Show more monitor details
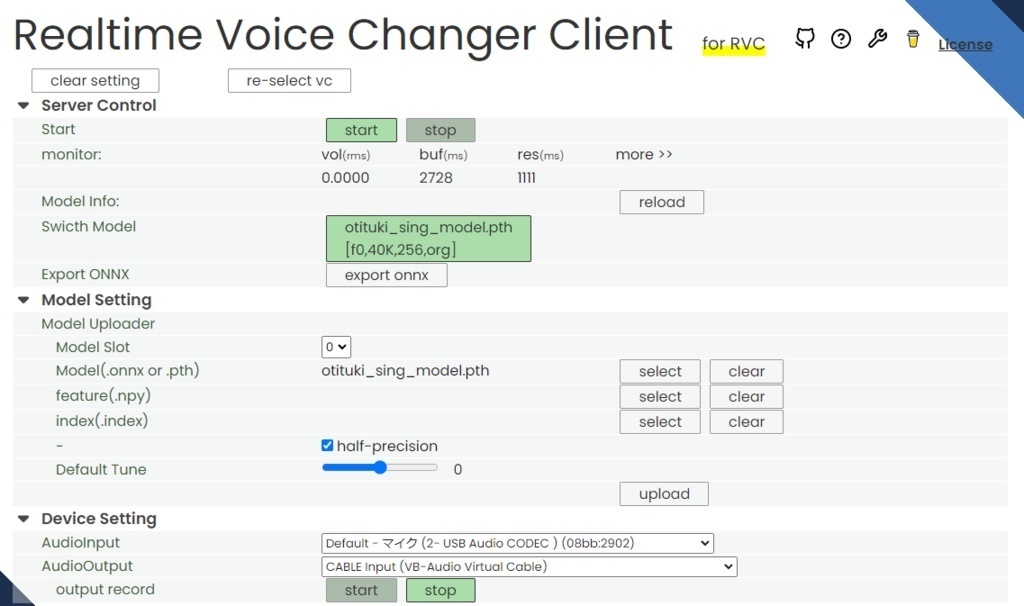Image resolution: width=1024 pixels, height=606 pixels. click(x=644, y=155)
